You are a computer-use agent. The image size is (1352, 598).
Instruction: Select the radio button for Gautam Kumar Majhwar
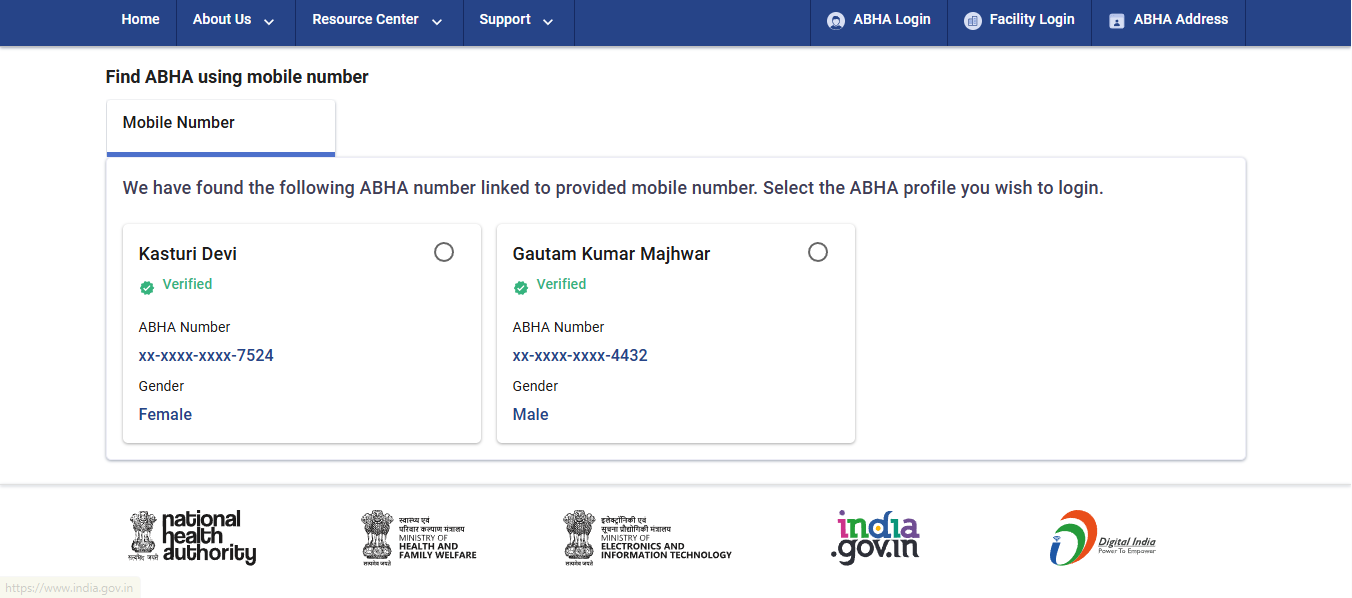pos(818,252)
